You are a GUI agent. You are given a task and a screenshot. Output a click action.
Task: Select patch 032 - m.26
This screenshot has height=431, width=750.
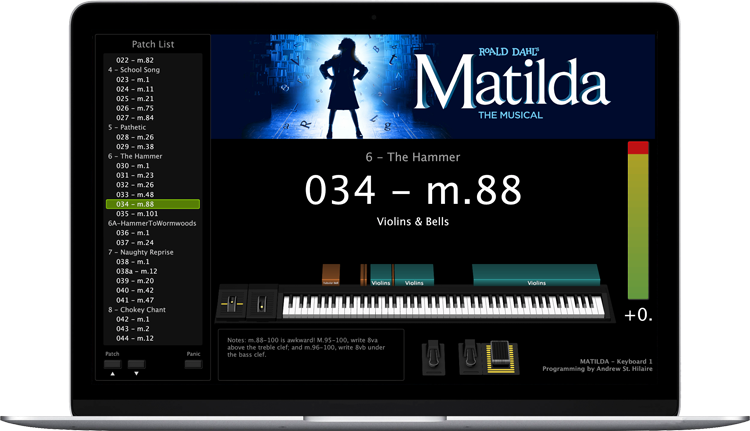(x=153, y=185)
